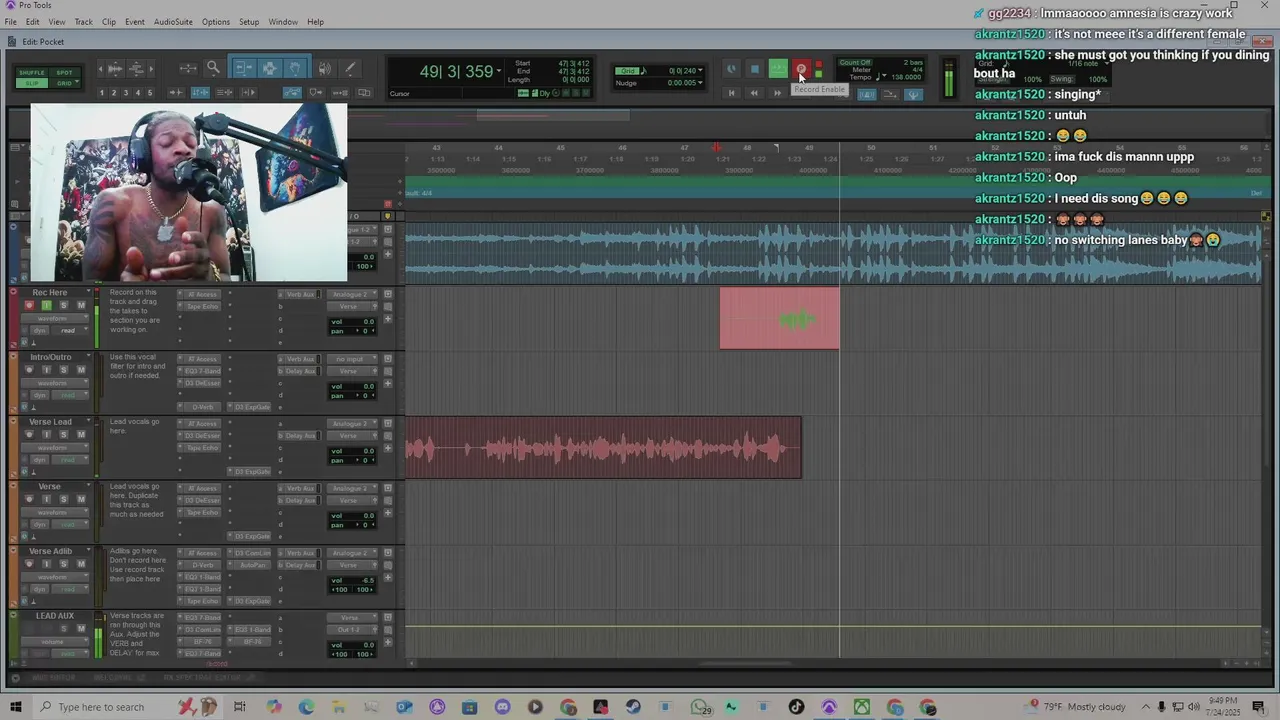Viewport: 1280px width, 720px height.
Task: Solo the Verse Lead track
Action: (64, 434)
